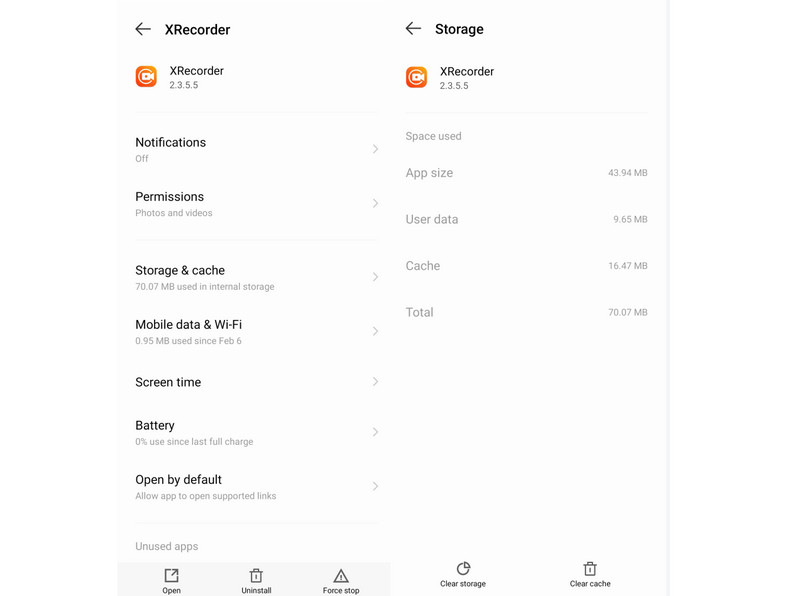The image size is (800, 596).
Task: Tap the back arrow on the Storage screen
Action: [413, 29]
